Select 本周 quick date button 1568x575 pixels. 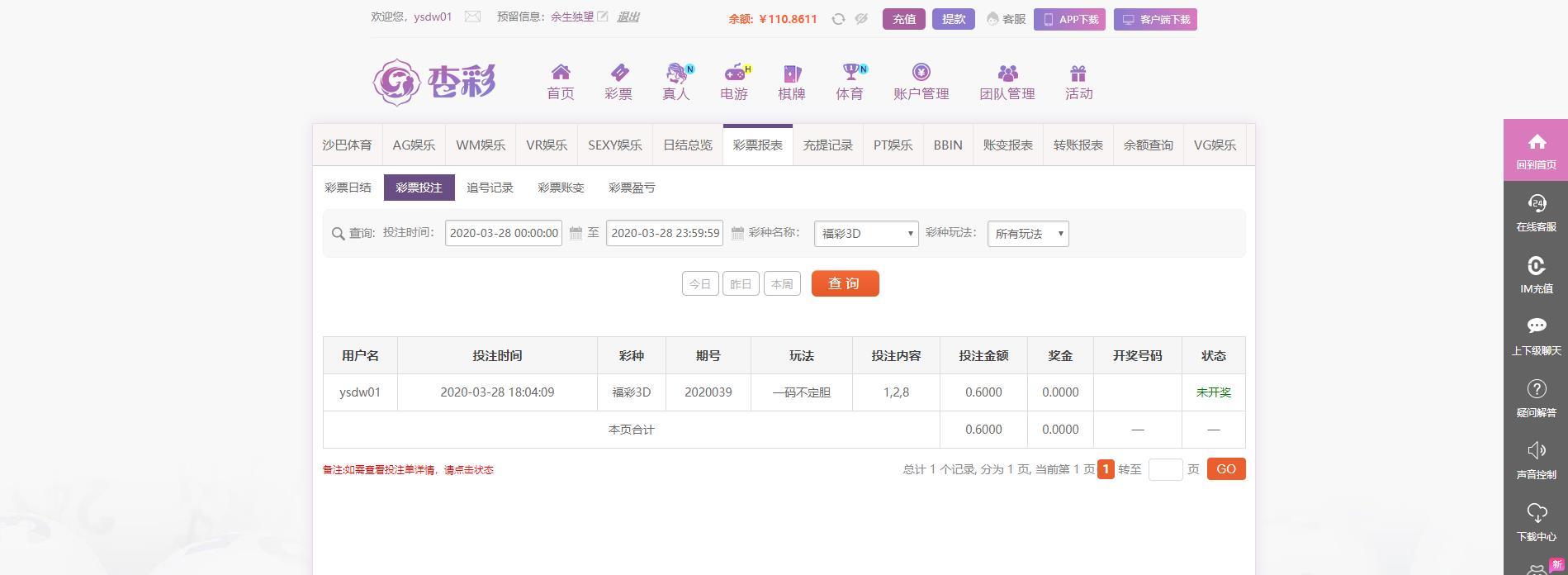tap(782, 283)
